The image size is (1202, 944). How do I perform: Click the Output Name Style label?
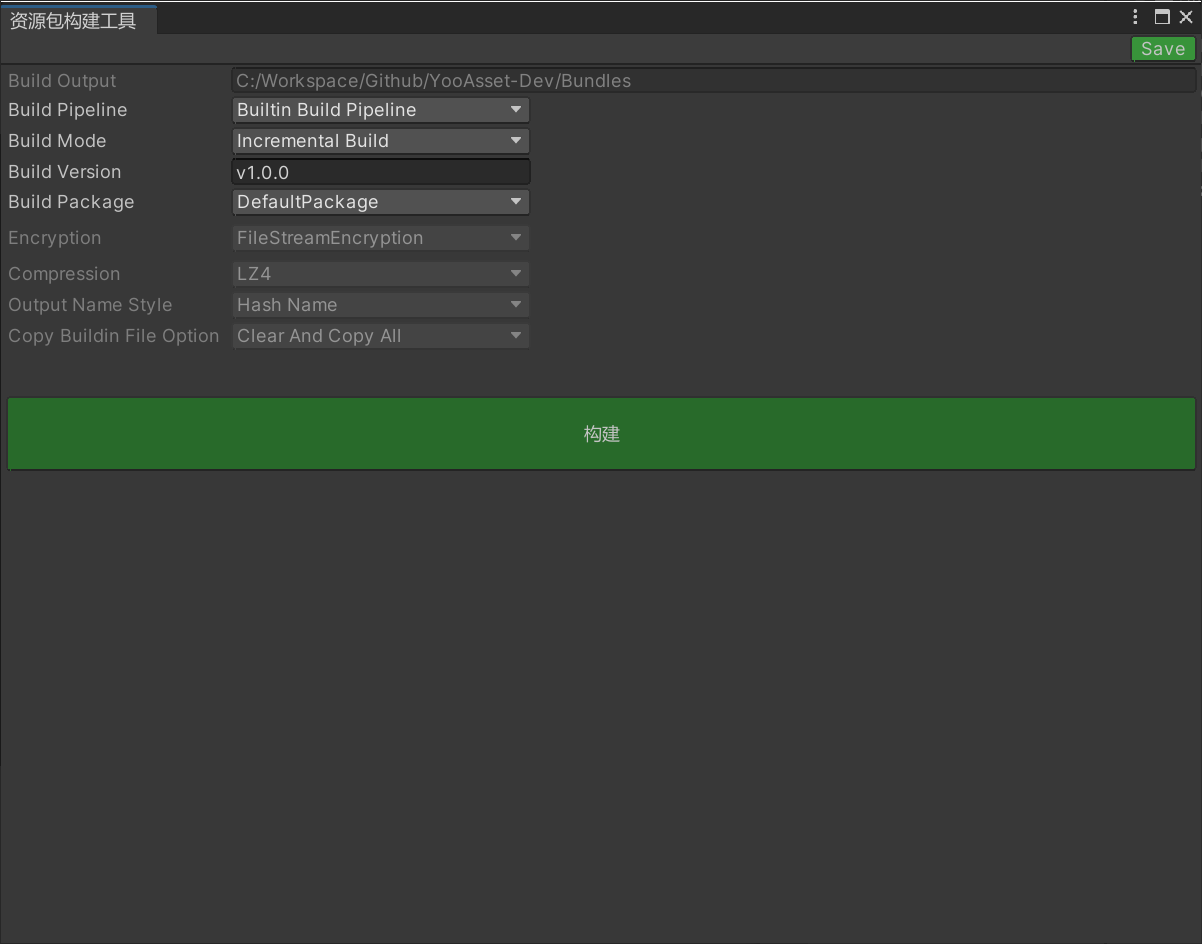click(x=90, y=305)
